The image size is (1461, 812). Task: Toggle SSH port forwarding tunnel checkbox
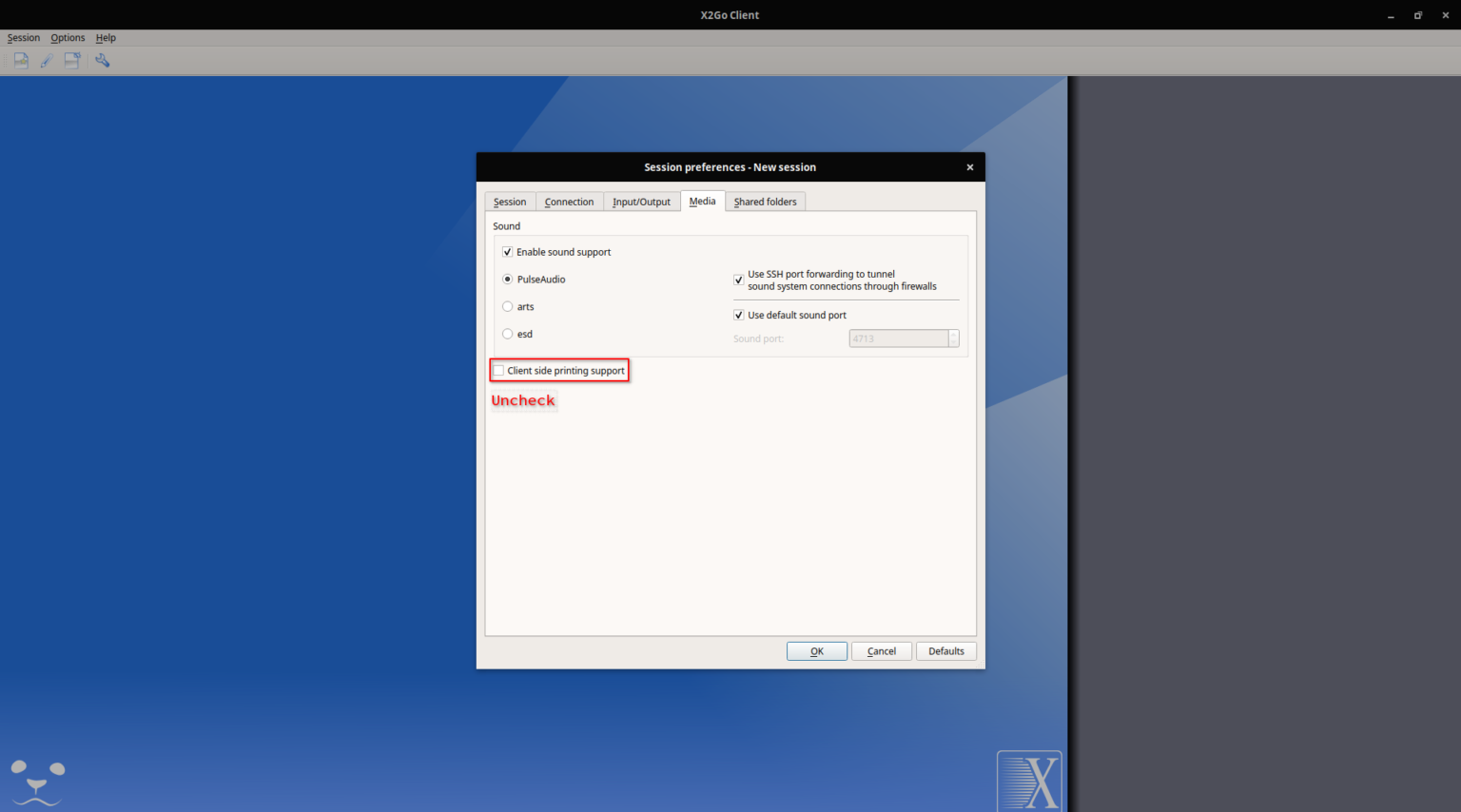point(739,280)
